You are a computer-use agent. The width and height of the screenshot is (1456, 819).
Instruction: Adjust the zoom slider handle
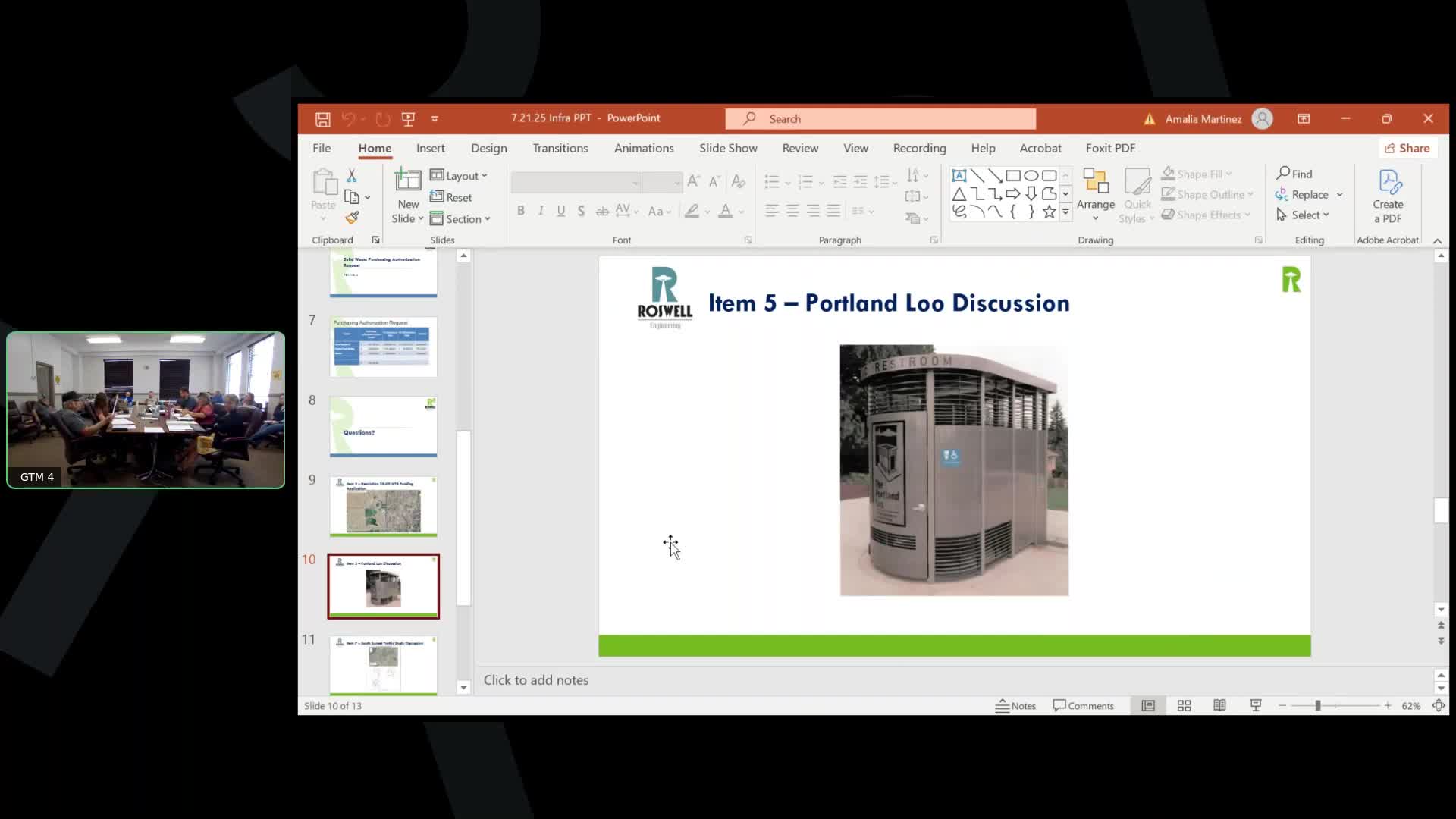pos(1318,705)
